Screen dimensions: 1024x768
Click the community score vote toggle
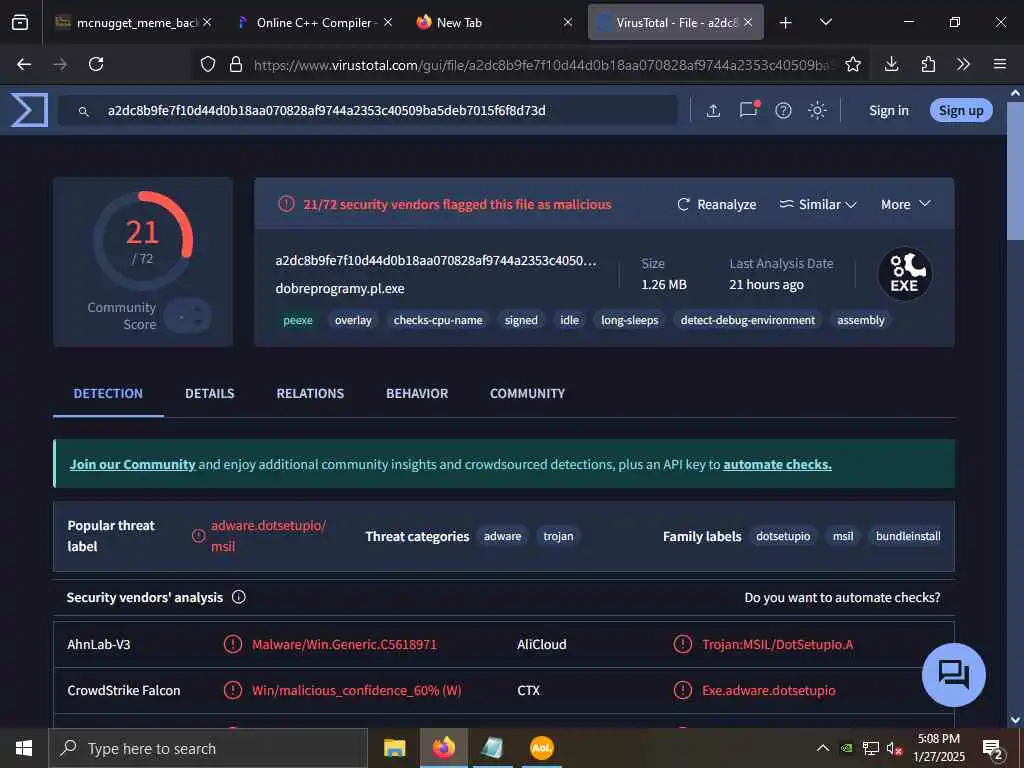tap(188, 316)
